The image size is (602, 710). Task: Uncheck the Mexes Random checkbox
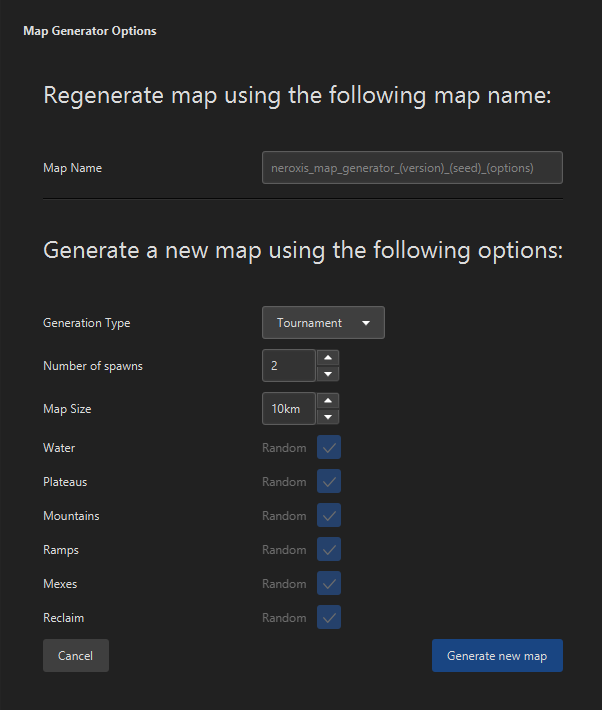(x=329, y=583)
